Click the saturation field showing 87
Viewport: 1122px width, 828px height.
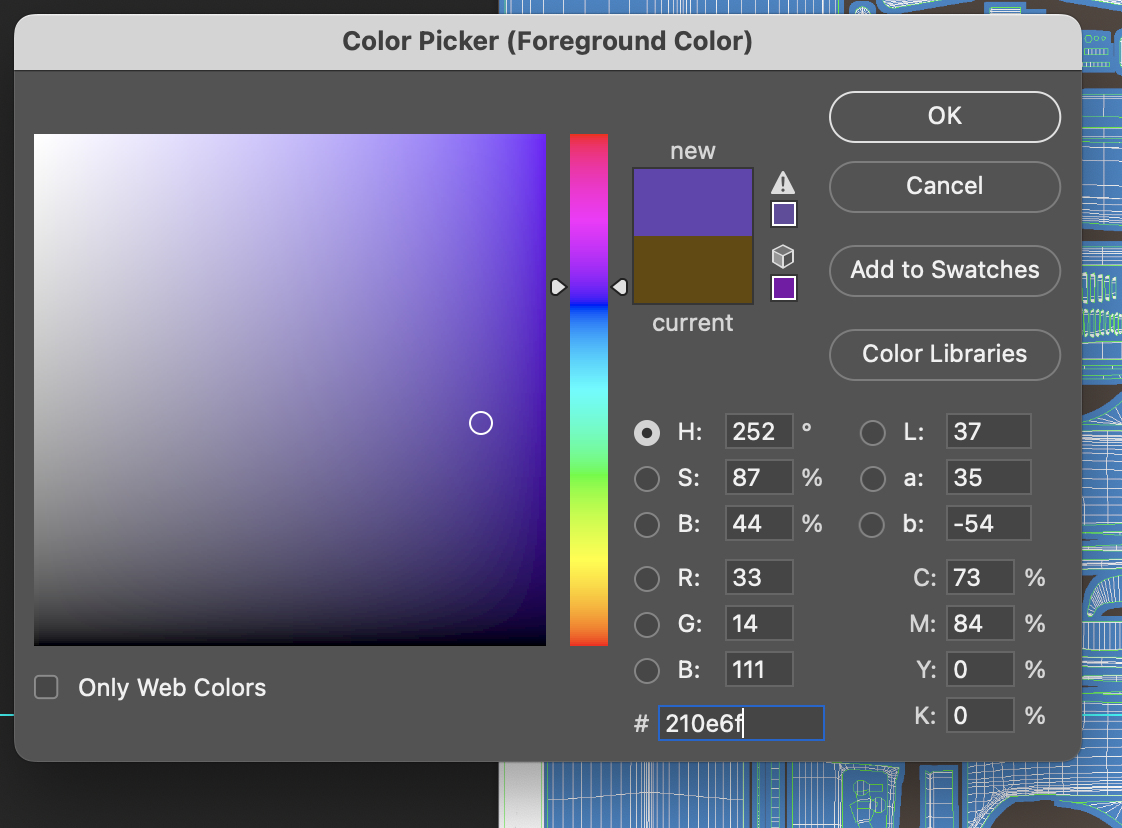tap(758, 477)
